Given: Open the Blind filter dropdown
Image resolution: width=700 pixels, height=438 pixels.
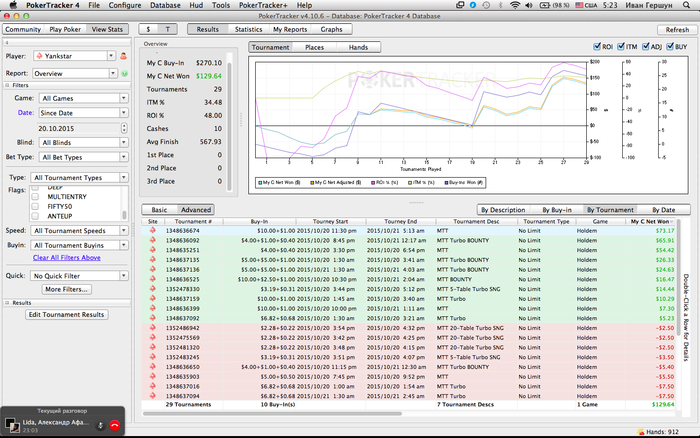Looking at the screenshot, I should tap(83, 142).
